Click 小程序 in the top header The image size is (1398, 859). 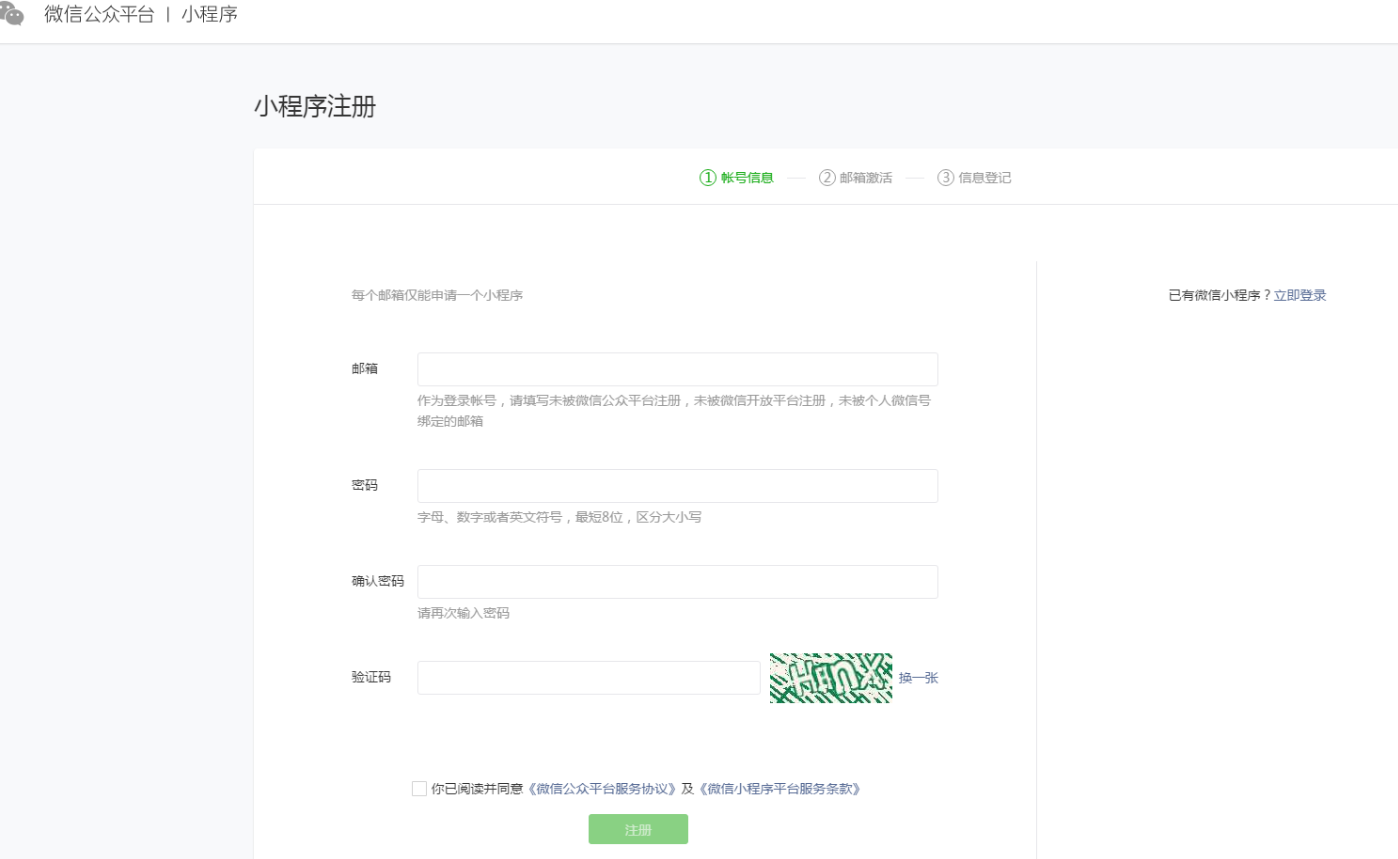(x=209, y=15)
